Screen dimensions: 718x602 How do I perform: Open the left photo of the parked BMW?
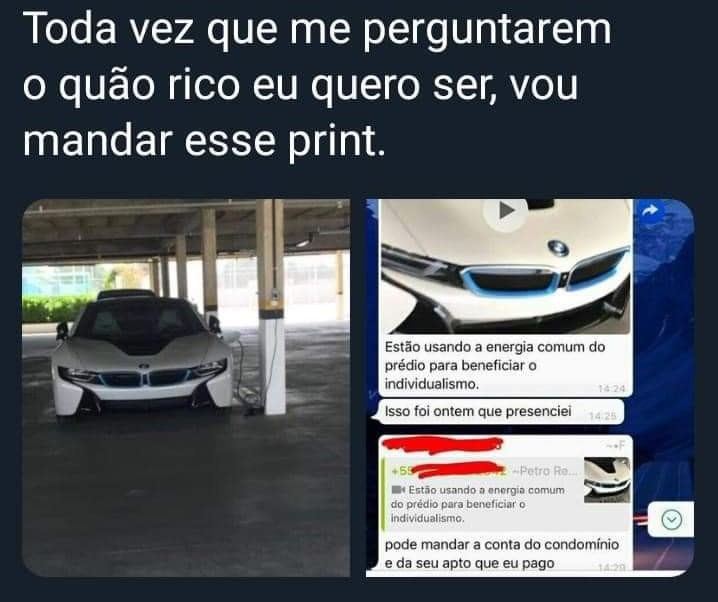click(186, 388)
